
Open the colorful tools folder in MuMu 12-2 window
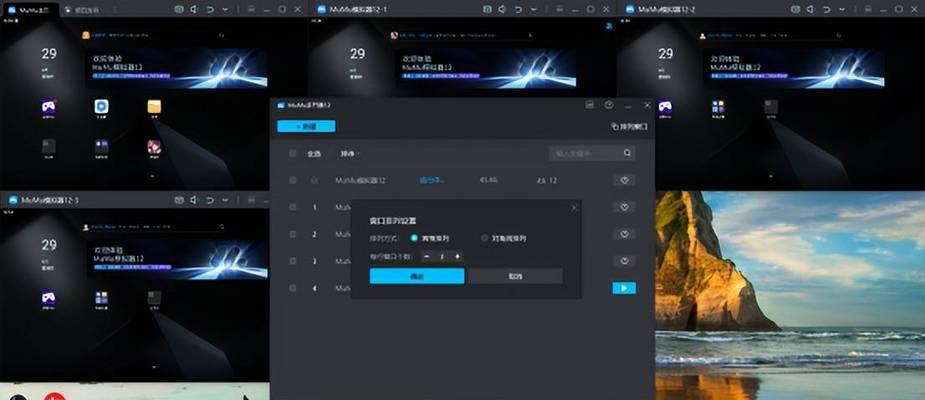coord(718,107)
